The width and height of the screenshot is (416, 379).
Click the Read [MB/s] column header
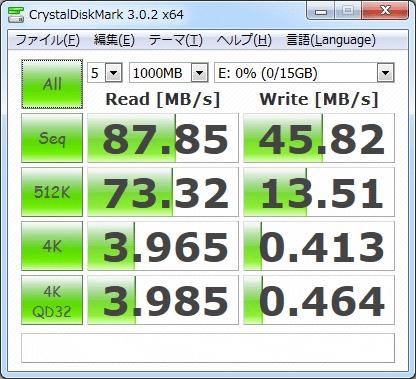(163, 99)
